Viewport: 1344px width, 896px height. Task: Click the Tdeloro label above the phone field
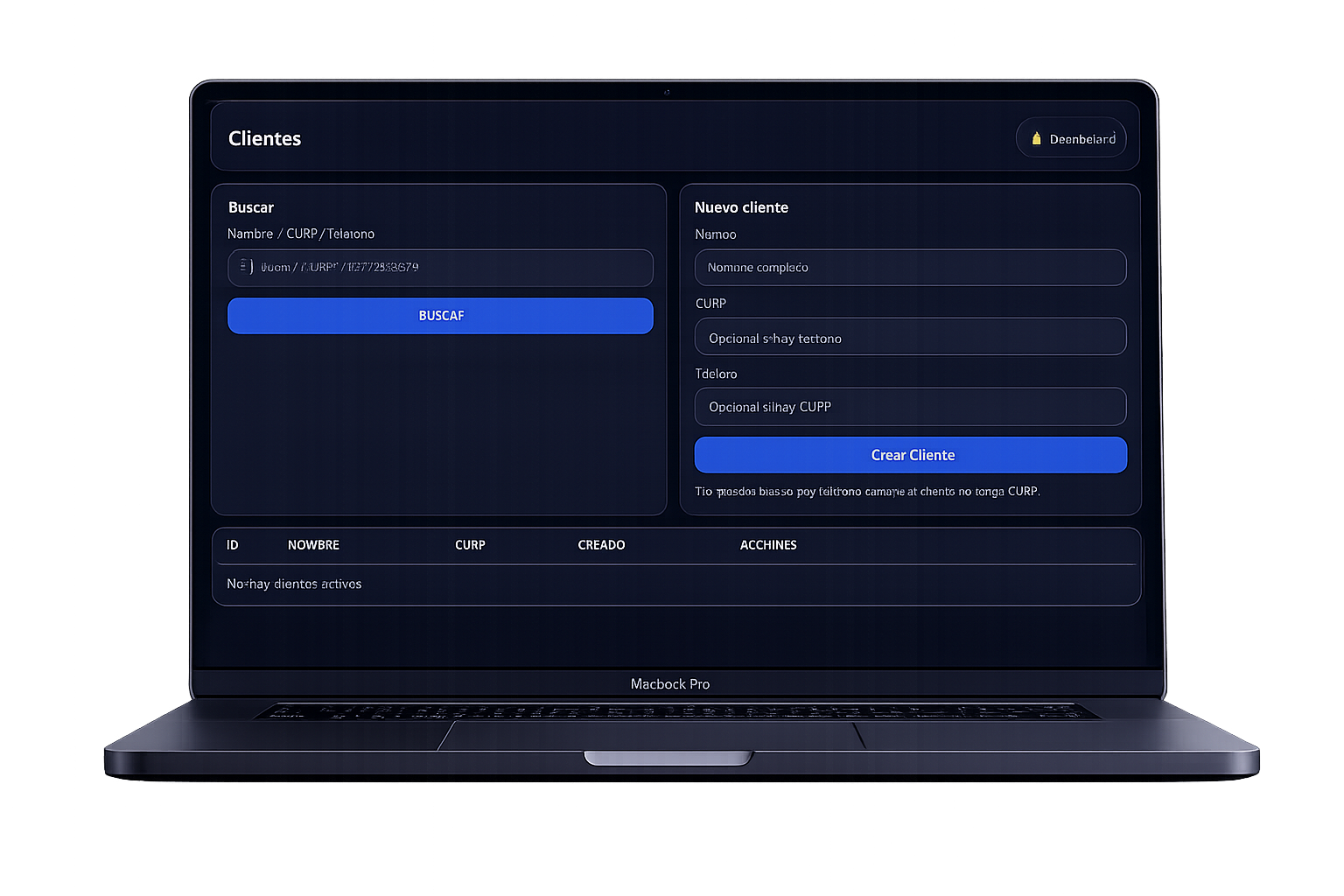click(x=716, y=374)
